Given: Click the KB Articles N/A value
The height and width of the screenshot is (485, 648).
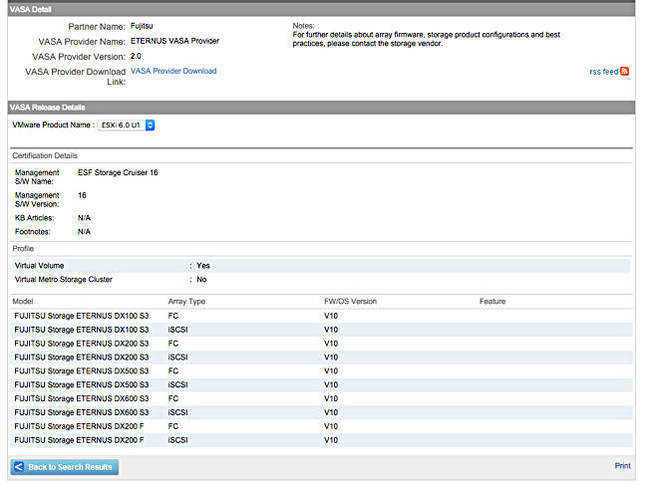Looking at the screenshot, I should pos(84,218).
